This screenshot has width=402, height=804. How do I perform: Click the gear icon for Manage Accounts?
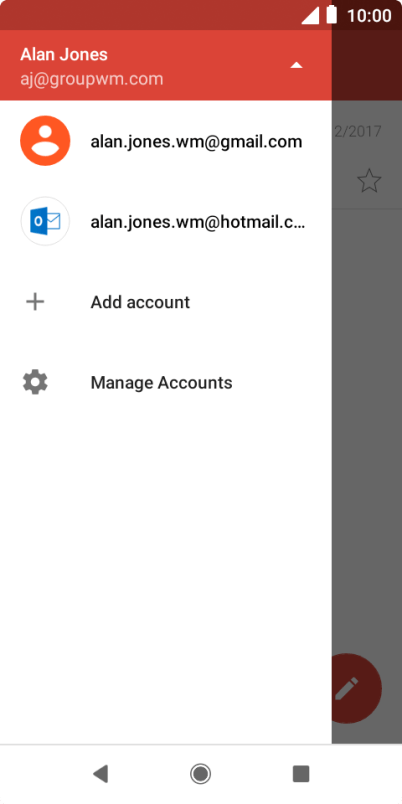[35, 383]
